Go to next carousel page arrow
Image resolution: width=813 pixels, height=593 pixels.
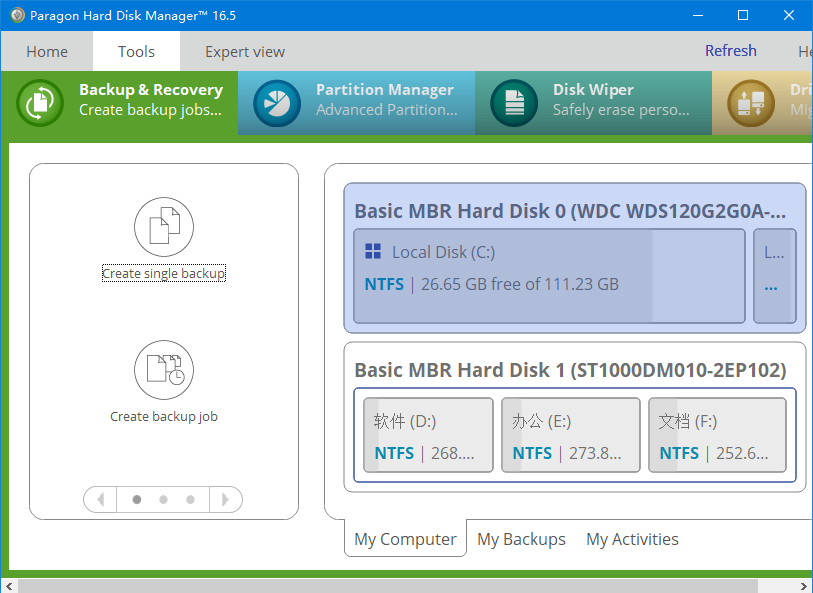coord(226,500)
